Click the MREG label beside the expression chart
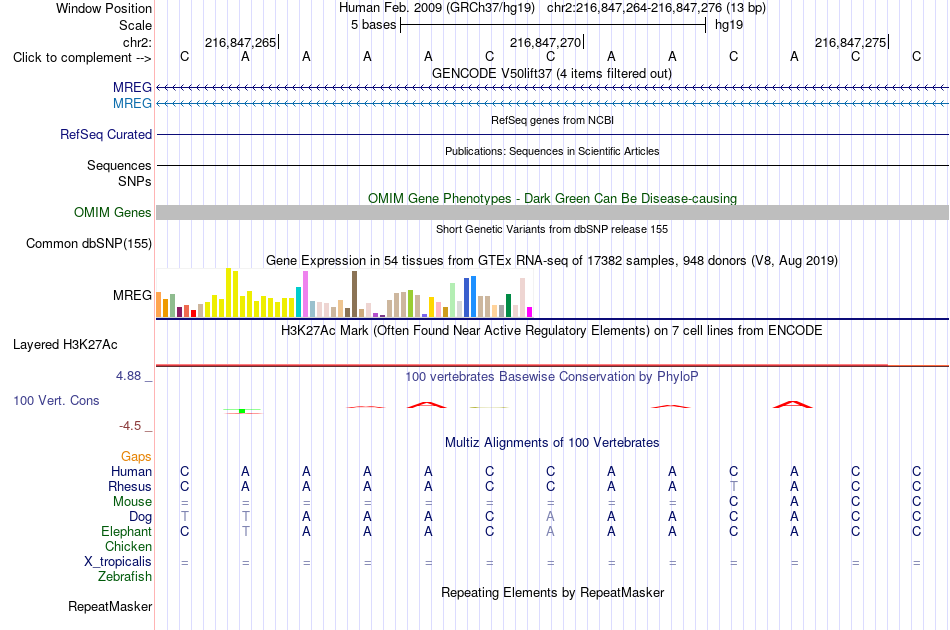This screenshot has height=630, width=950. [x=132, y=296]
